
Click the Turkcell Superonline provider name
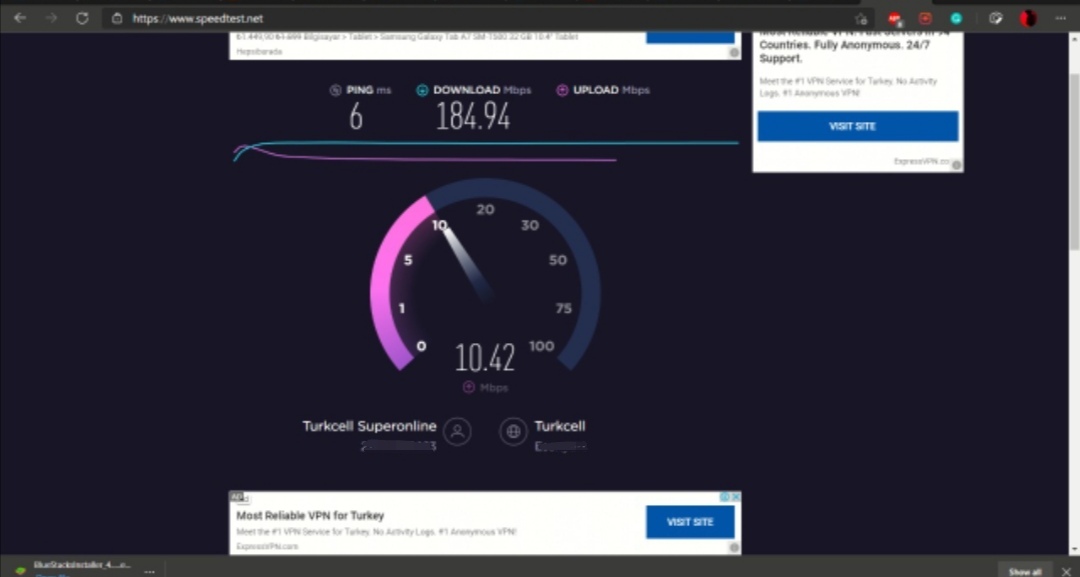(369, 426)
